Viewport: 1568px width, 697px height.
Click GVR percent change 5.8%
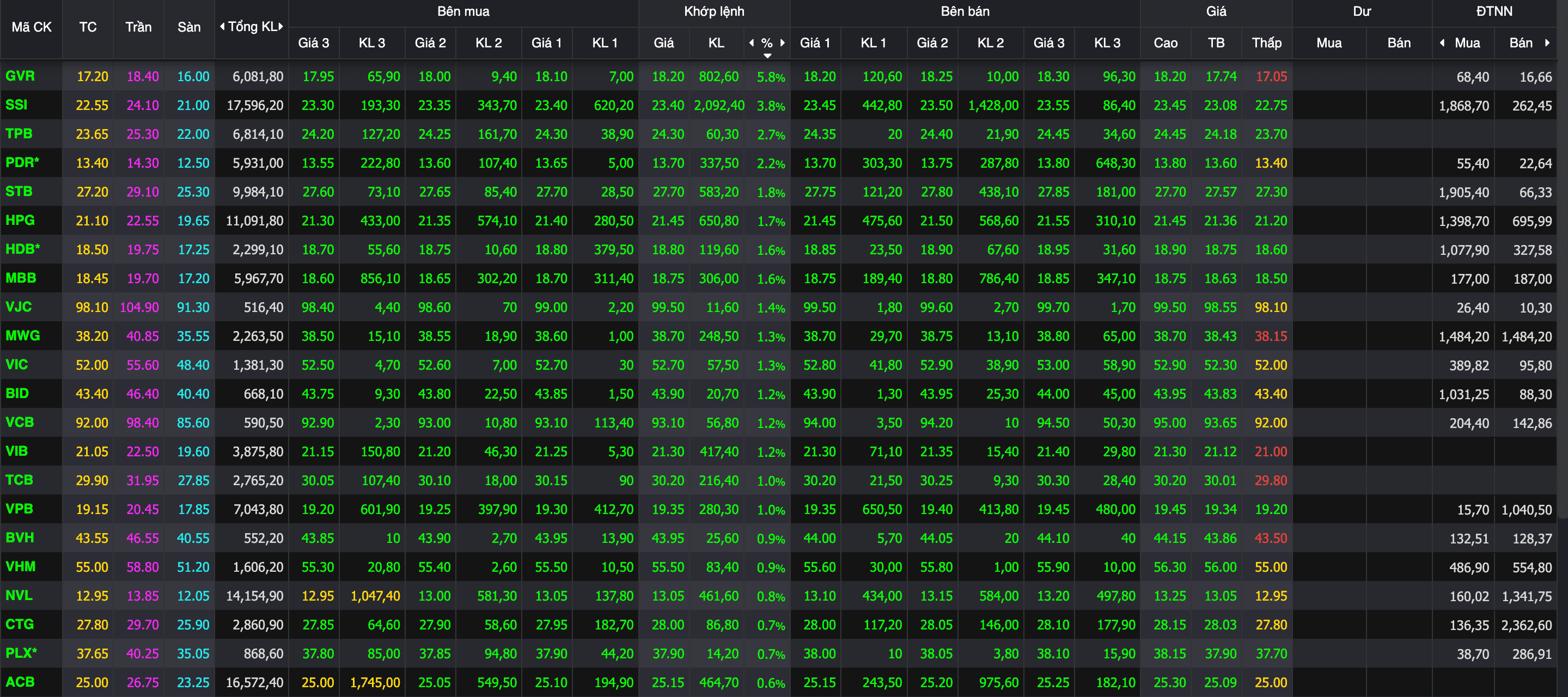[771, 77]
